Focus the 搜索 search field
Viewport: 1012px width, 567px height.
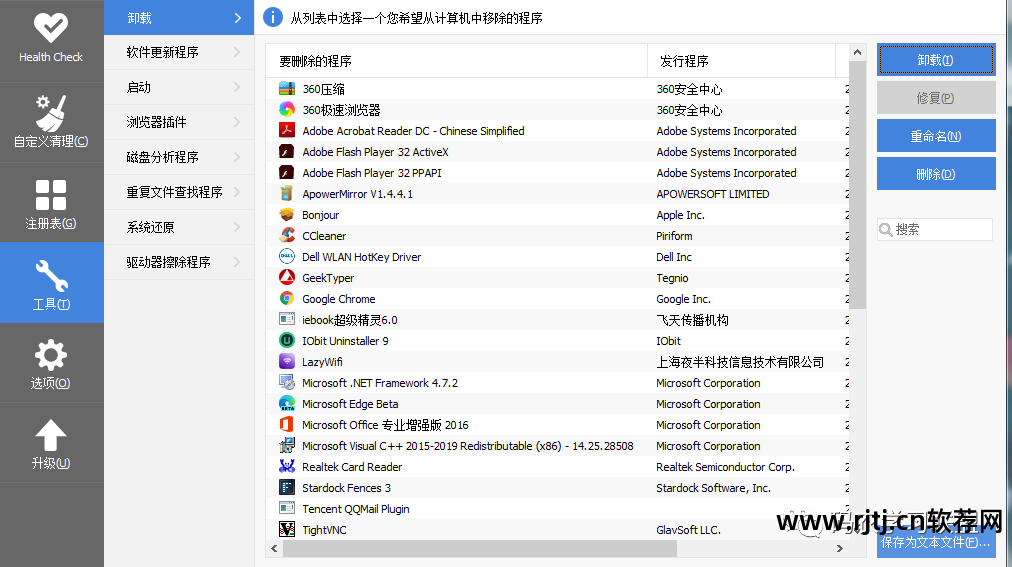(935, 230)
